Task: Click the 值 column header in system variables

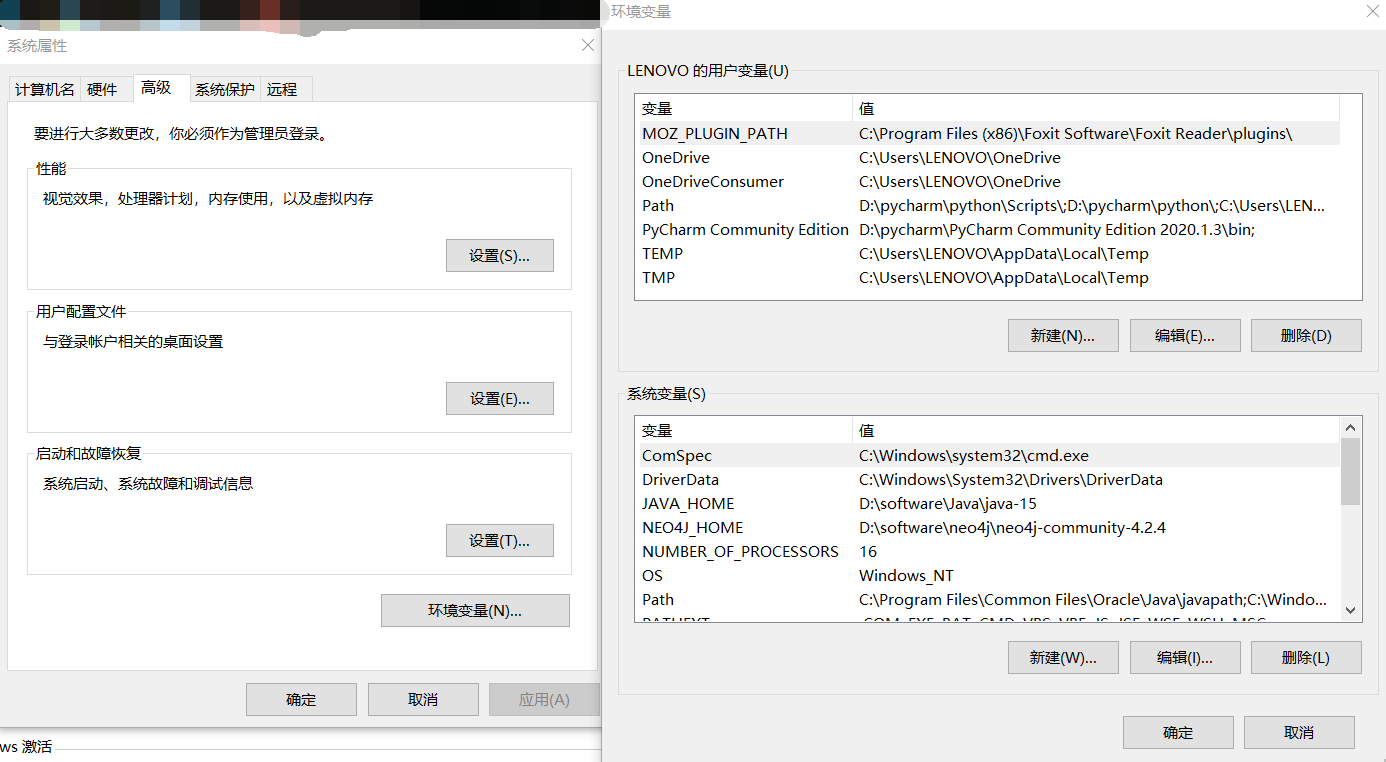Action: [x=1096, y=431]
